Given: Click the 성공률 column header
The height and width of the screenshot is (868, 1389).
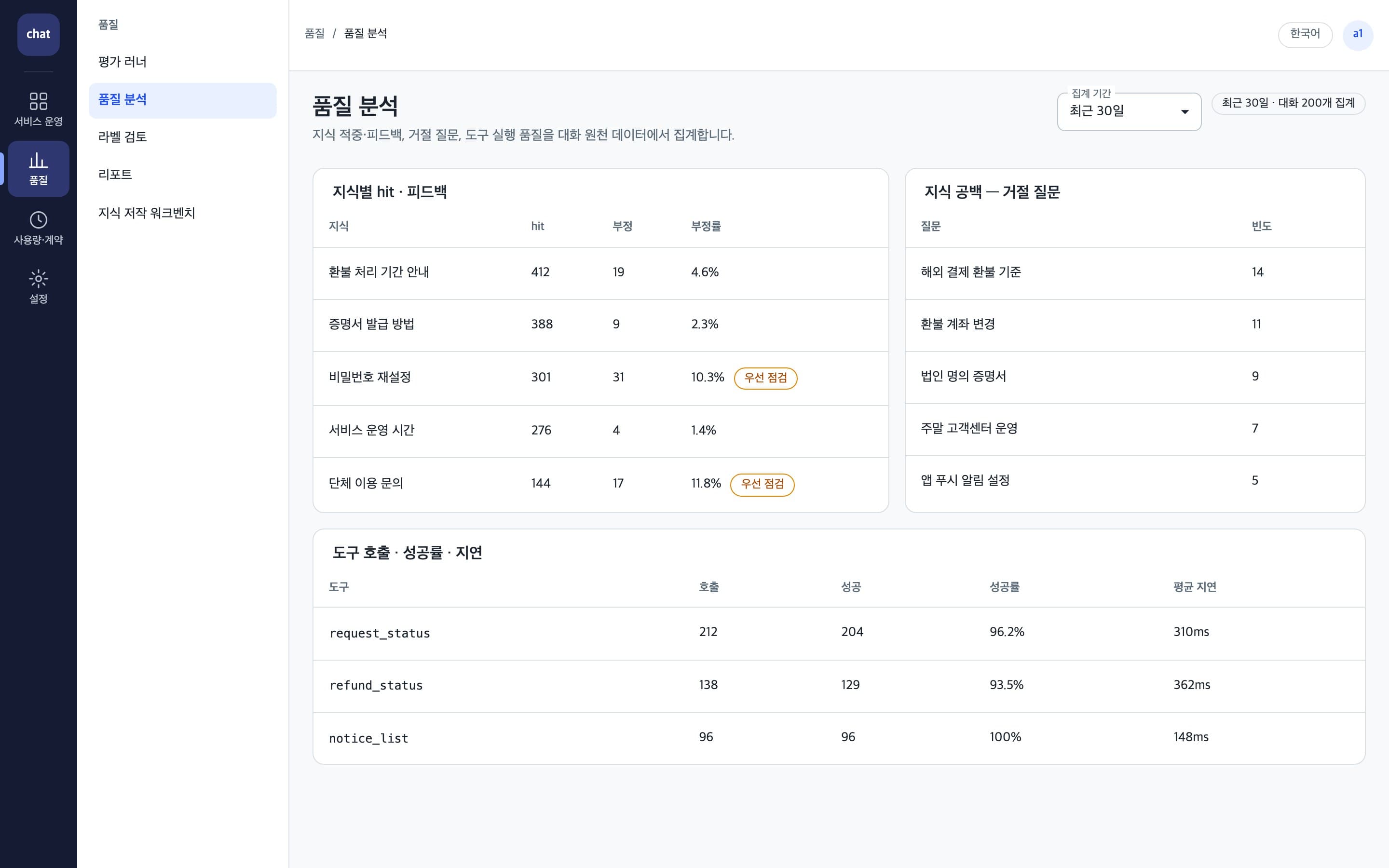Looking at the screenshot, I should (x=1005, y=587).
